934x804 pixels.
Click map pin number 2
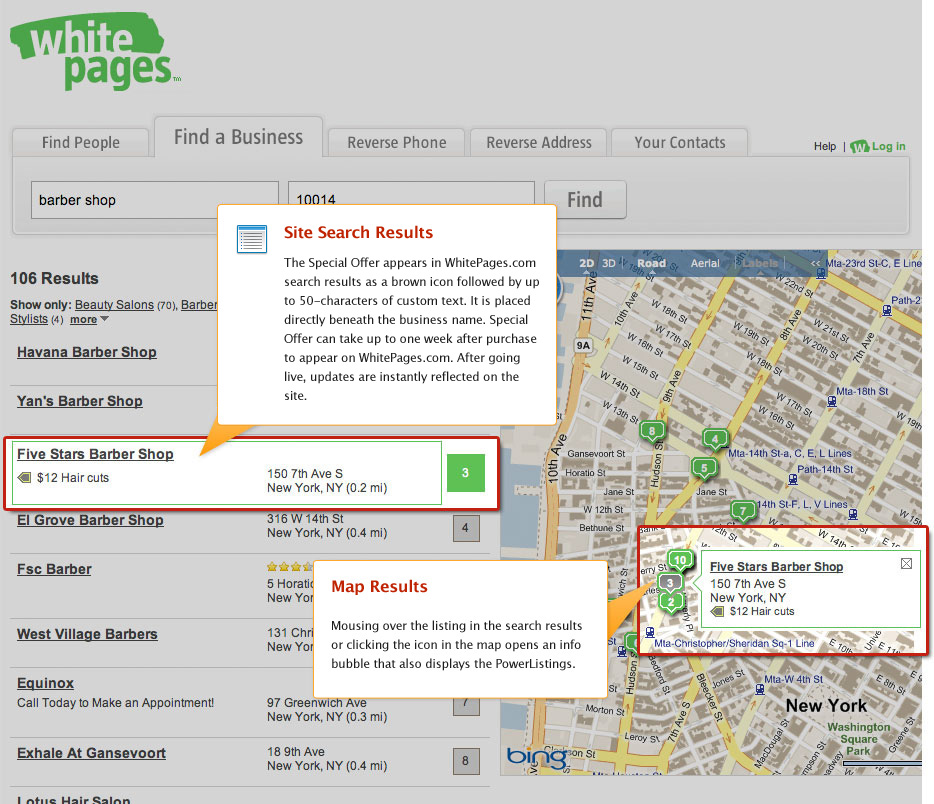pyautogui.click(x=671, y=602)
